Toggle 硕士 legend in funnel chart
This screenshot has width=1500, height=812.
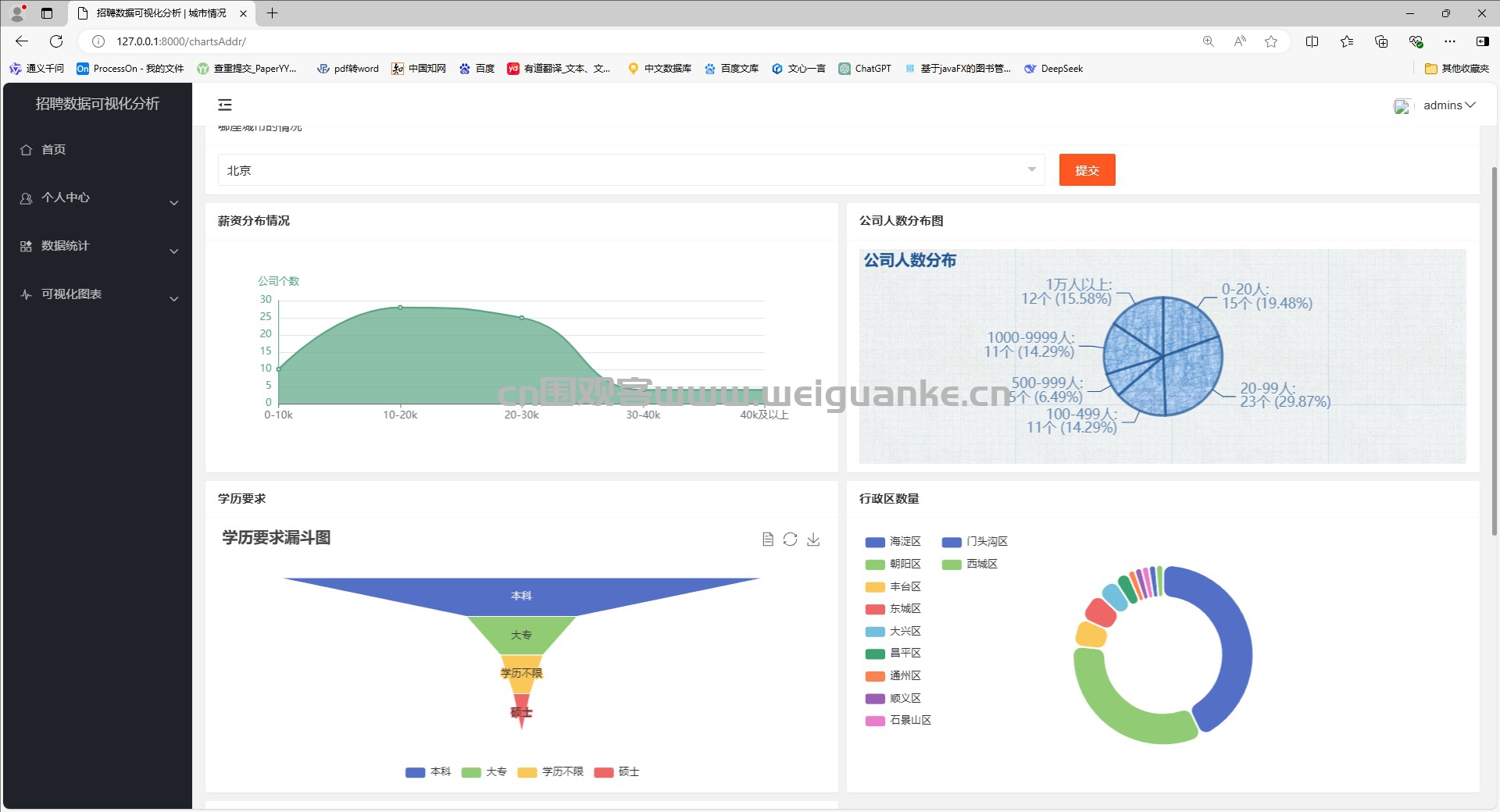pos(616,771)
